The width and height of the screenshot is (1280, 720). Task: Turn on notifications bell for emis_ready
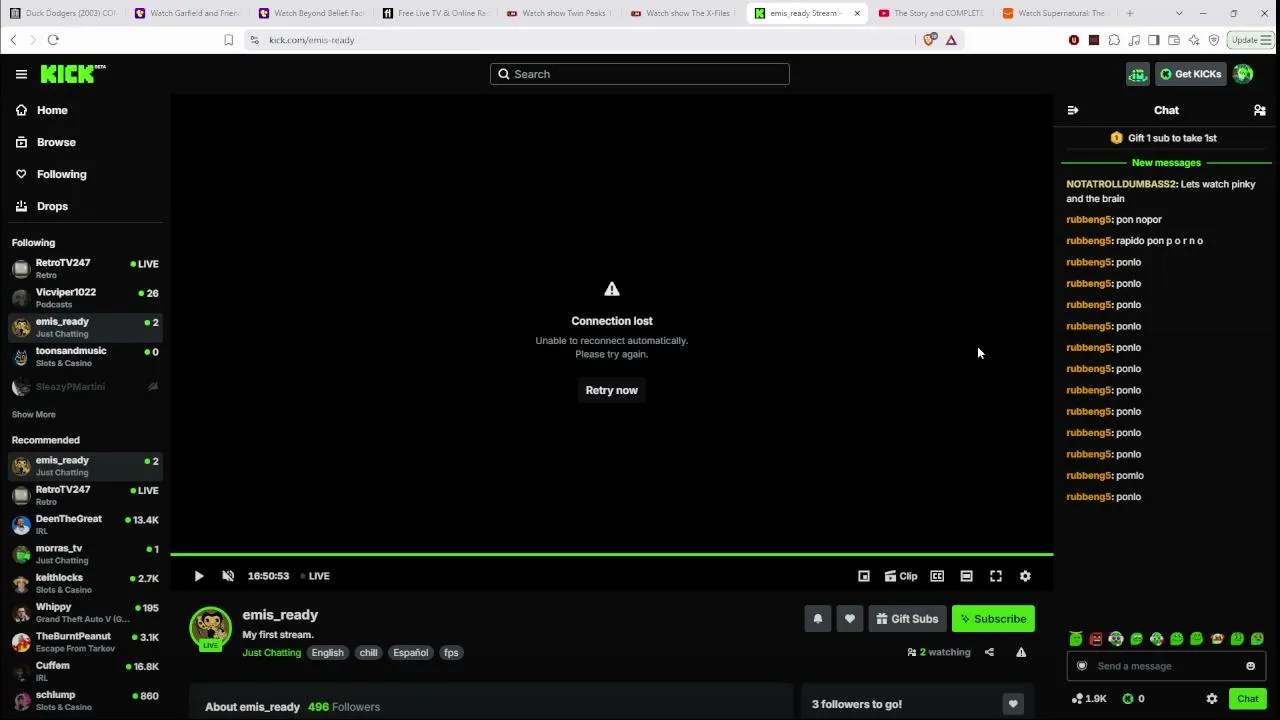point(817,619)
